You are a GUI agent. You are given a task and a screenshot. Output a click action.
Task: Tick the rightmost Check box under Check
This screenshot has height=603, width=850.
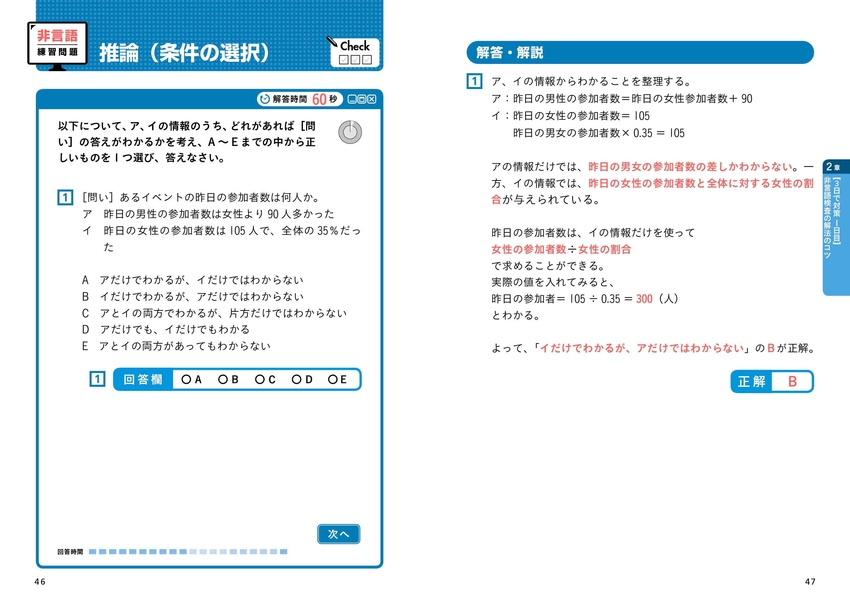tap(367, 60)
